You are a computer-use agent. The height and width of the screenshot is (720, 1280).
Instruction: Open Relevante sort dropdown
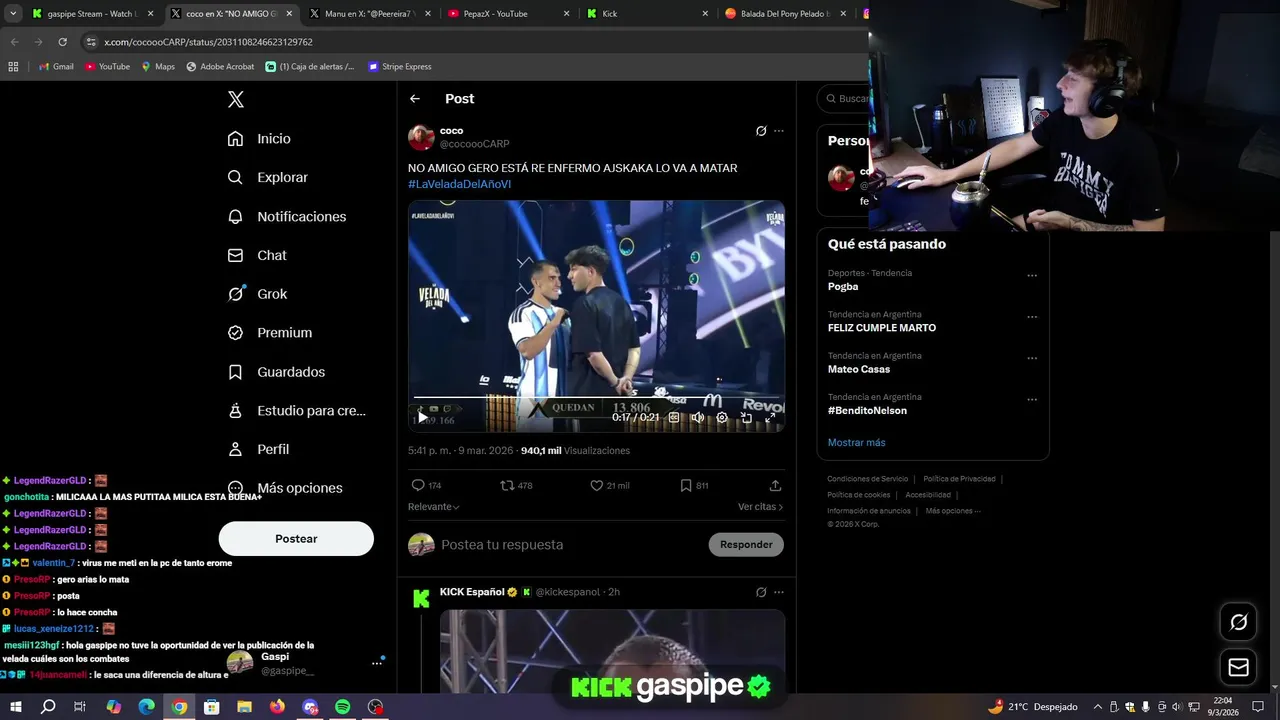[434, 507]
